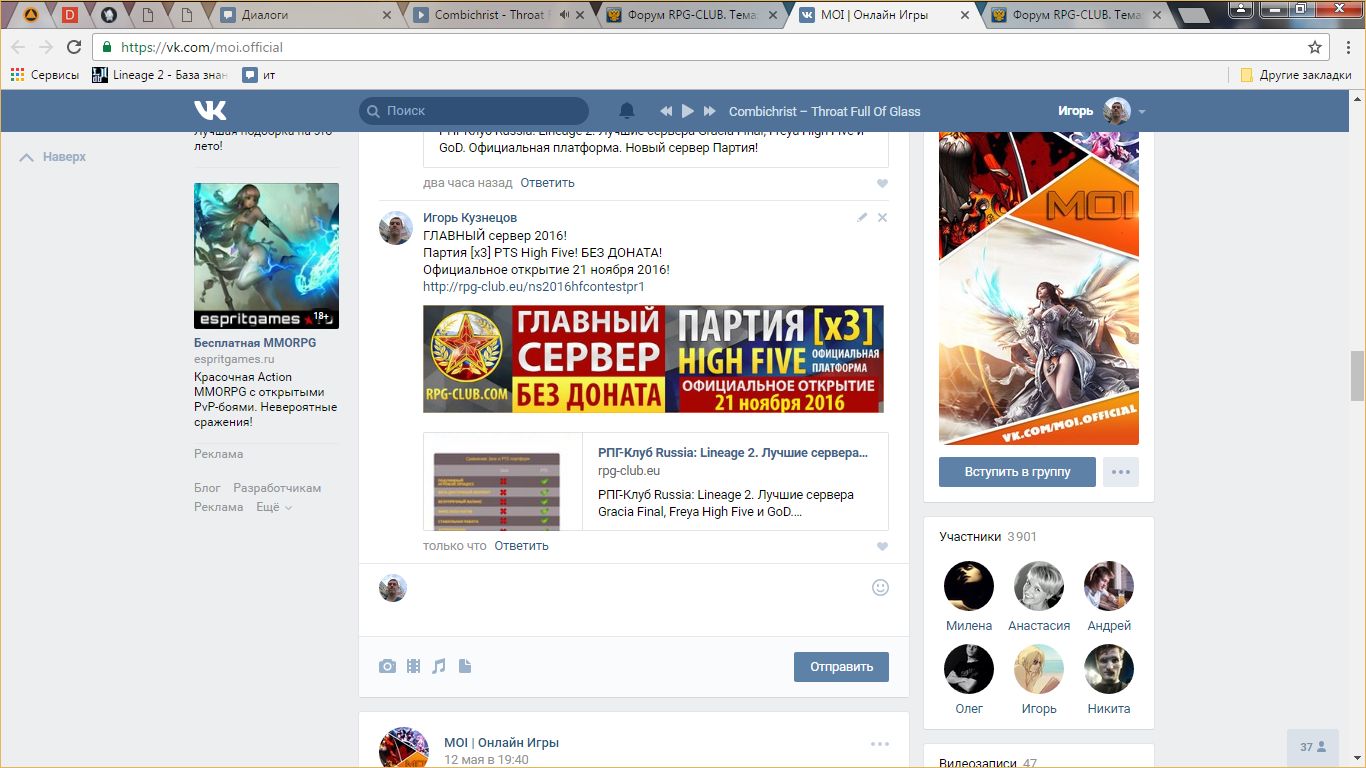Screen dimensions: 1366x768
Task: Open emoji smiley picker
Action: pos(880,588)
